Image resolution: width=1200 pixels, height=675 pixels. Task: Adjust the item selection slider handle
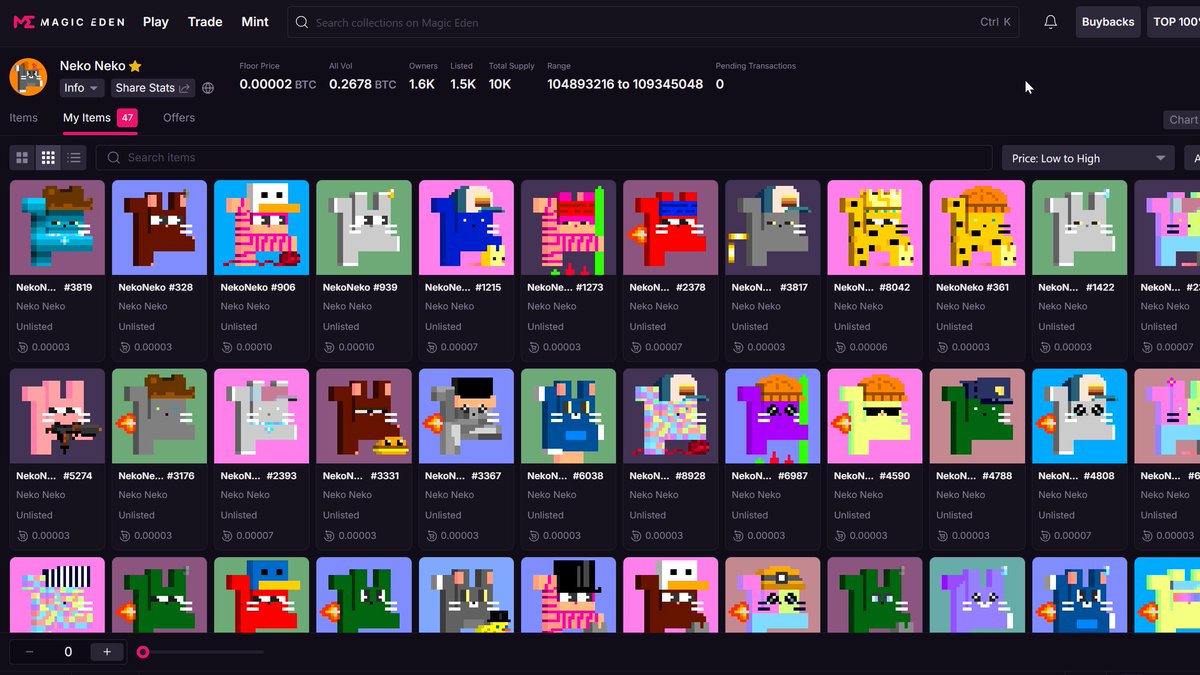click(x=143, y=652)
